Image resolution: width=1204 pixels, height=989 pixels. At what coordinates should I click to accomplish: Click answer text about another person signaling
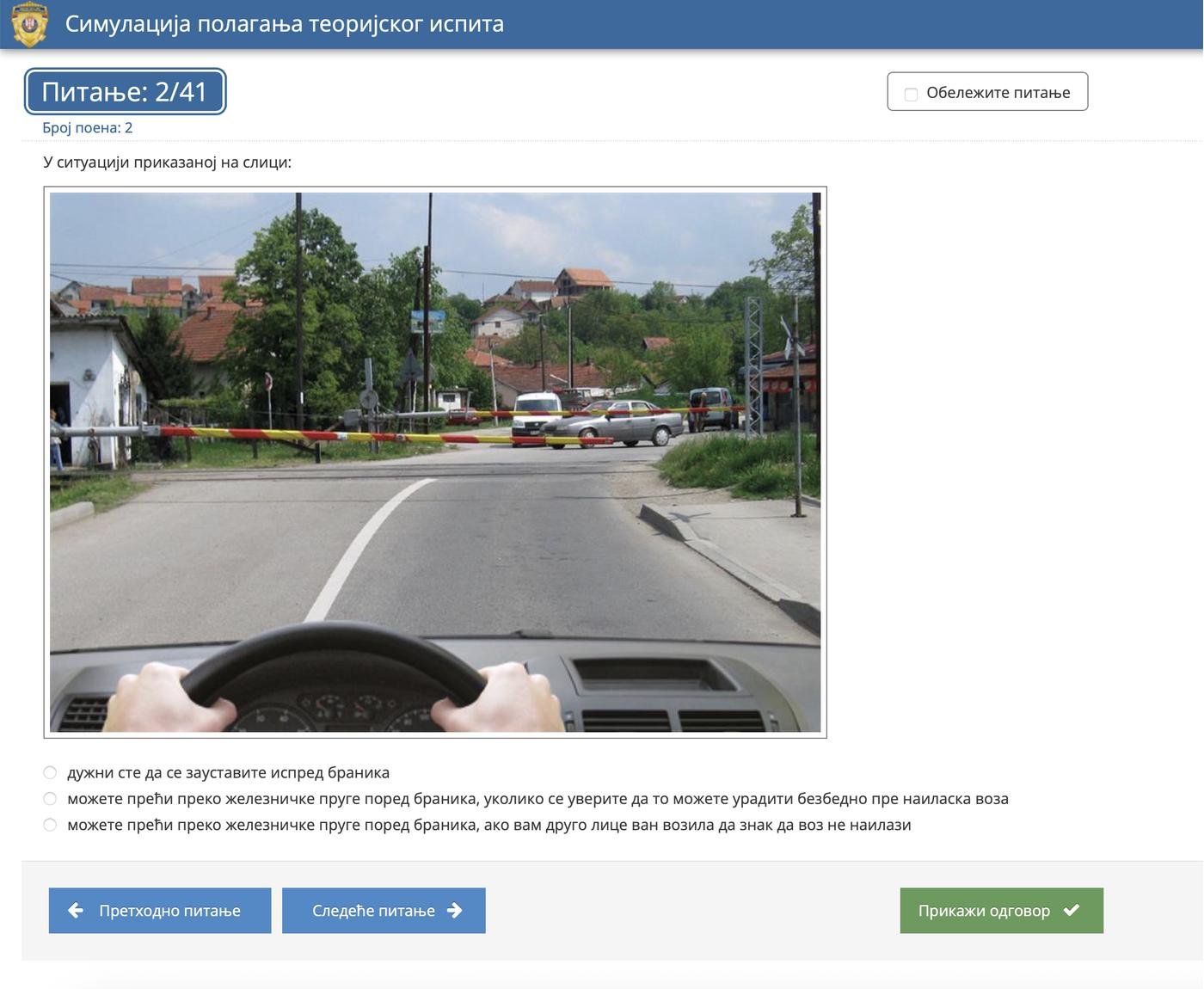488,825
